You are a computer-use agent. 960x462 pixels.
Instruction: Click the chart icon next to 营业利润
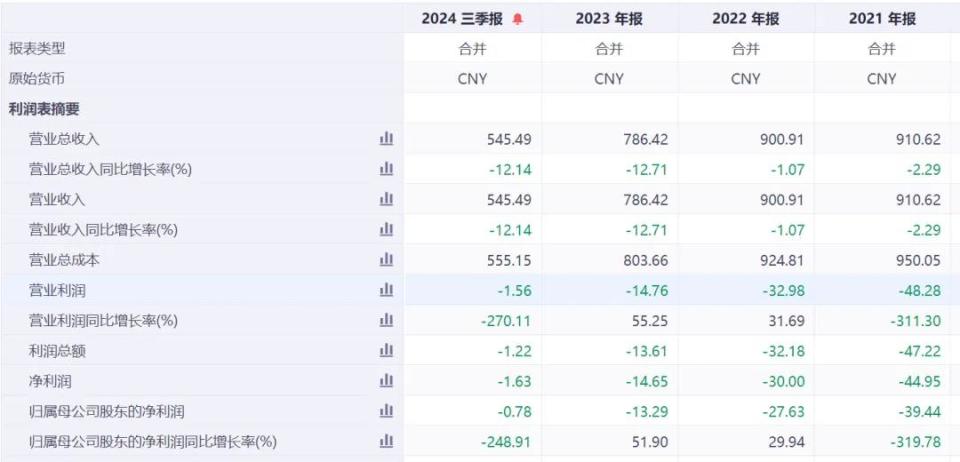[x=386, y=290]
